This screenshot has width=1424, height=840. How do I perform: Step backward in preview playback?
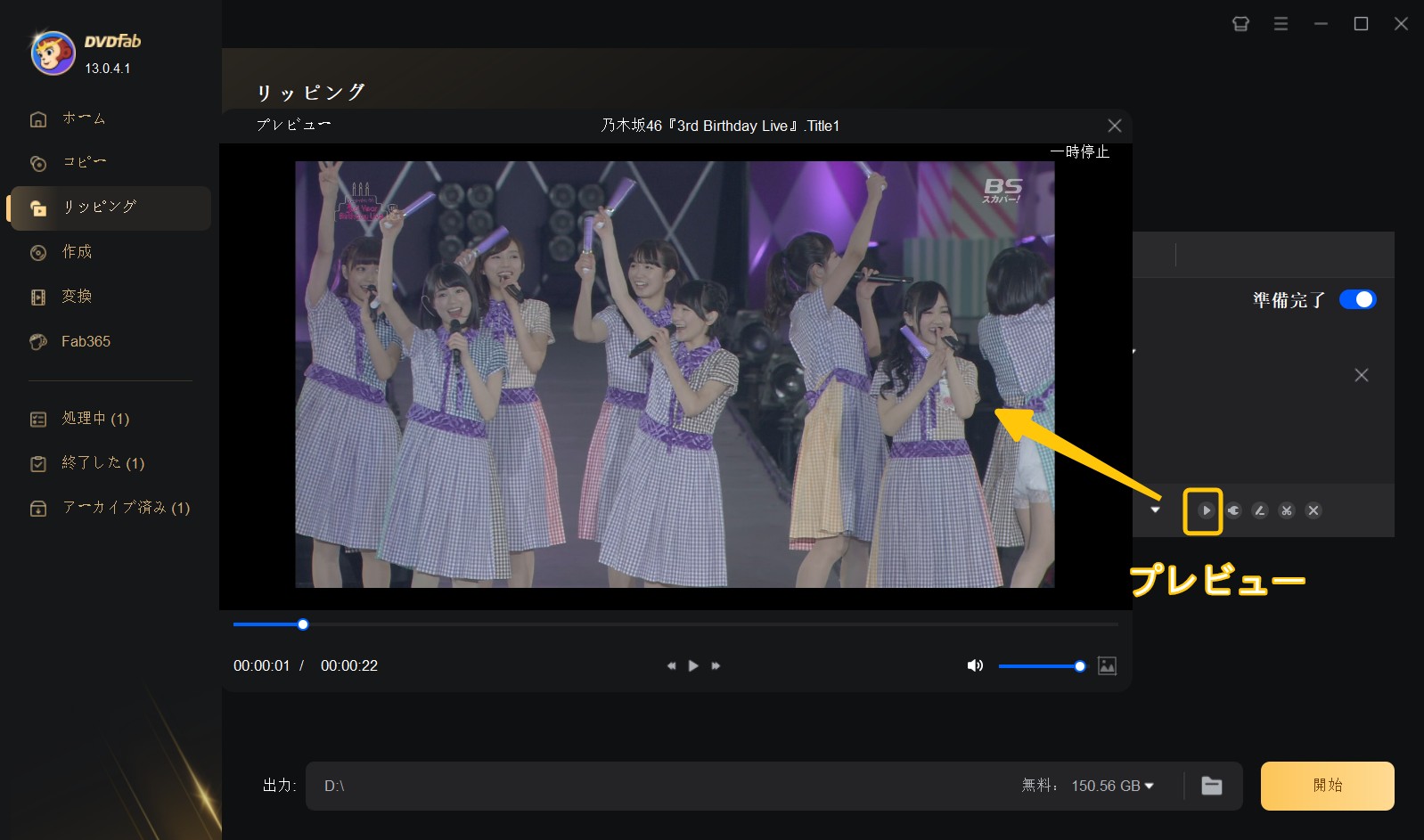[671, 665]
